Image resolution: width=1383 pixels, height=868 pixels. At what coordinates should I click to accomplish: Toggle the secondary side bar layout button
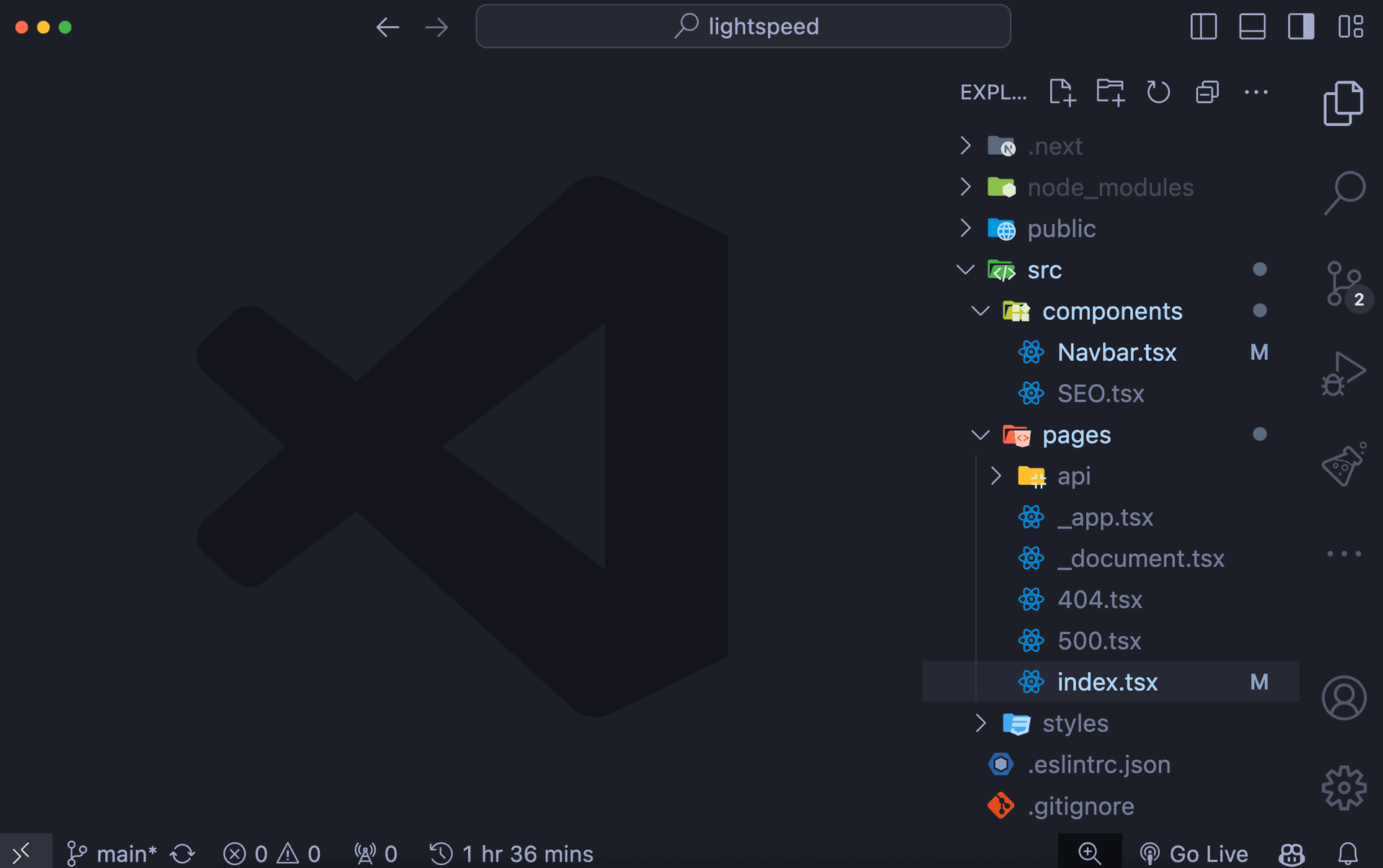1301,27
